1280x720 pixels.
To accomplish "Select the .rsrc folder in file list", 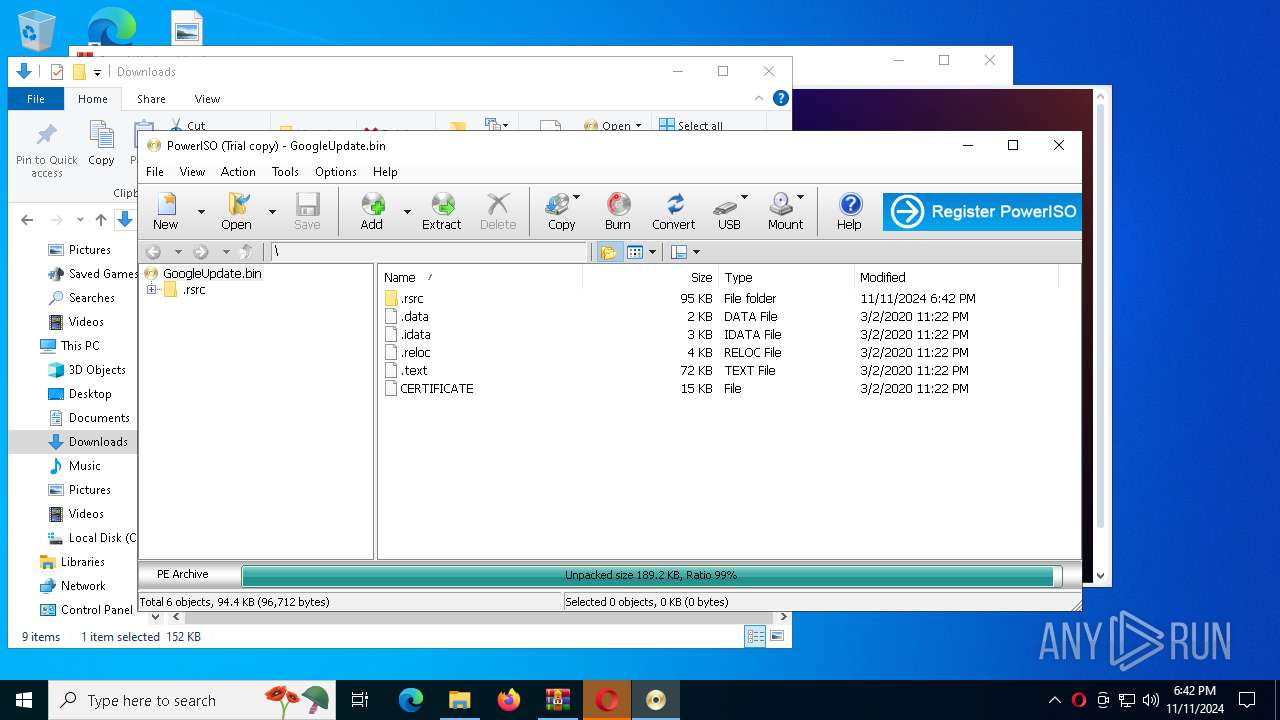I will coord(412,298).
